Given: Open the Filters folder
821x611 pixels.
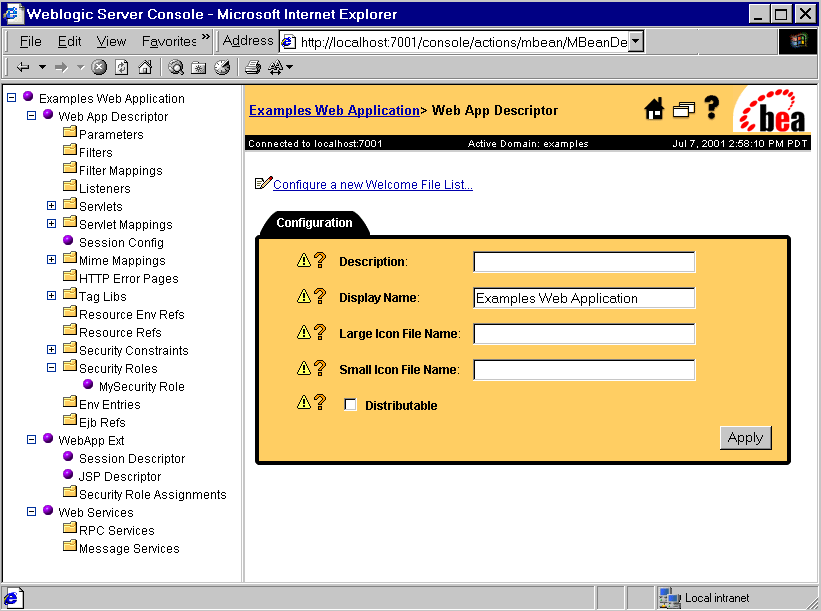Looking at the screenshot, I should pos(95,152).
